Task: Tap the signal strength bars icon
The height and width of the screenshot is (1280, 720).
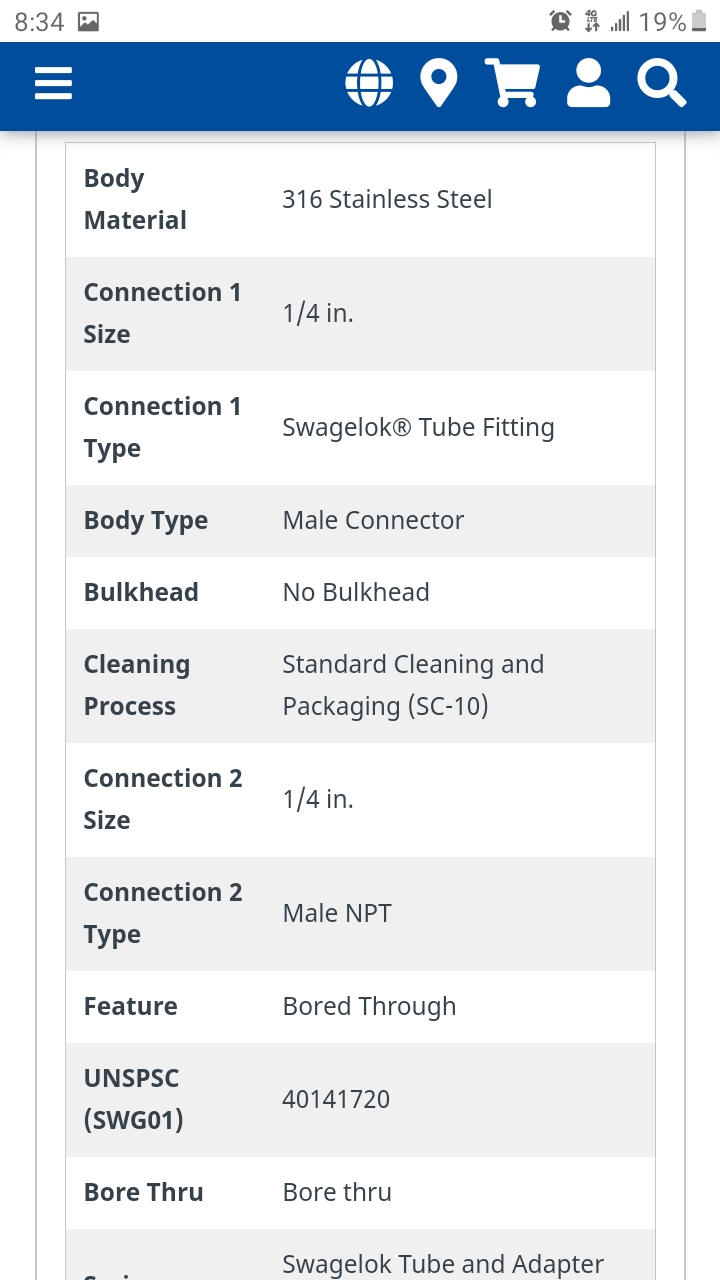Action: point(621,21)
